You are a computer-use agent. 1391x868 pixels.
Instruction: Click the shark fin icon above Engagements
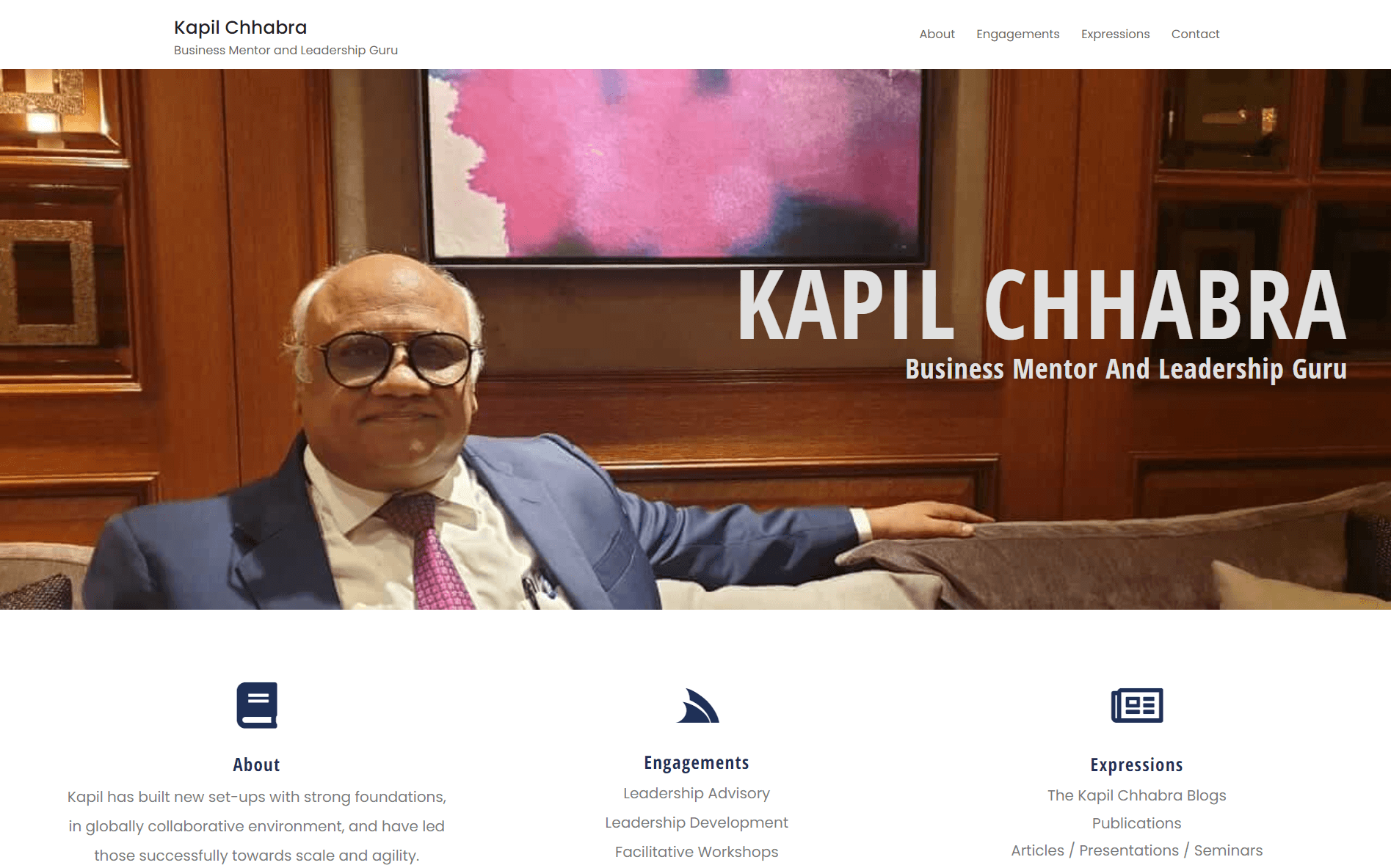(x=697, y=706)
